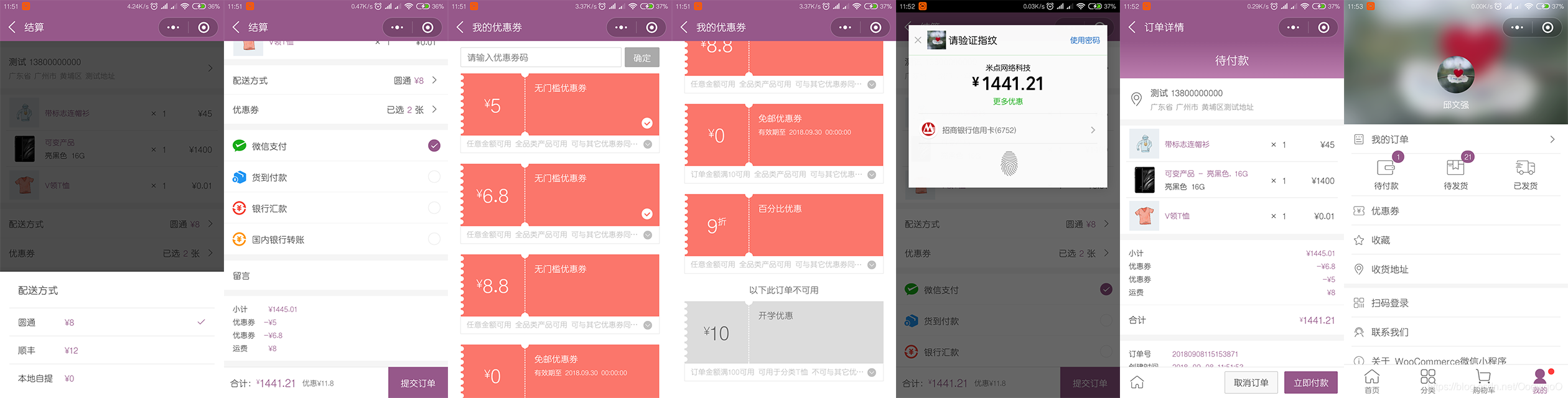This screenshot has height=398, width=1568.
Task: Go back from 订单详情 screen
Action: tap(1132, 27)
